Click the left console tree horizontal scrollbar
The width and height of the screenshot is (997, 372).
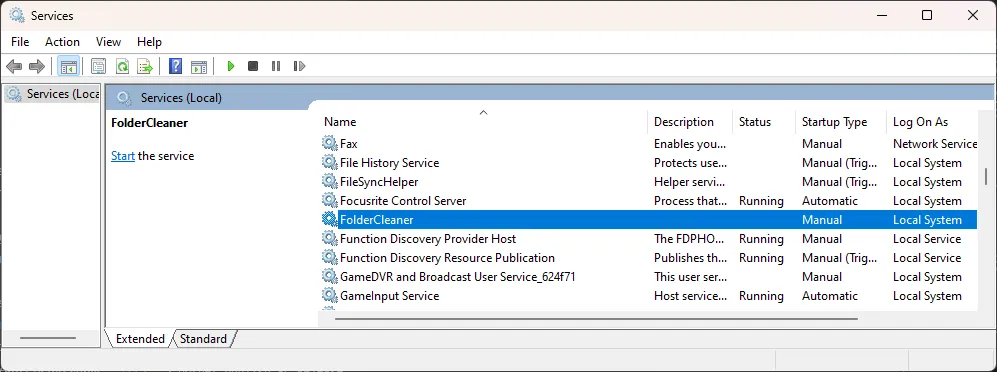(48, 338)
